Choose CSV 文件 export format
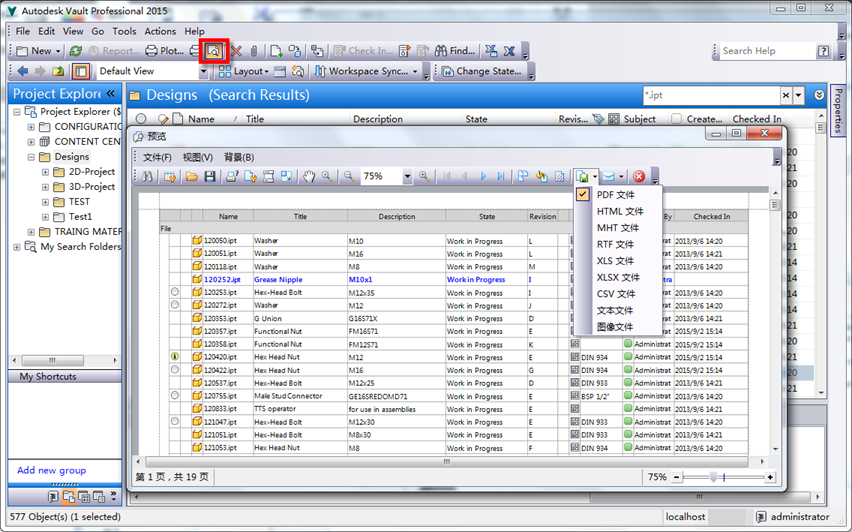The height and width of the screenshot is (532, 852). pos(618,294)
